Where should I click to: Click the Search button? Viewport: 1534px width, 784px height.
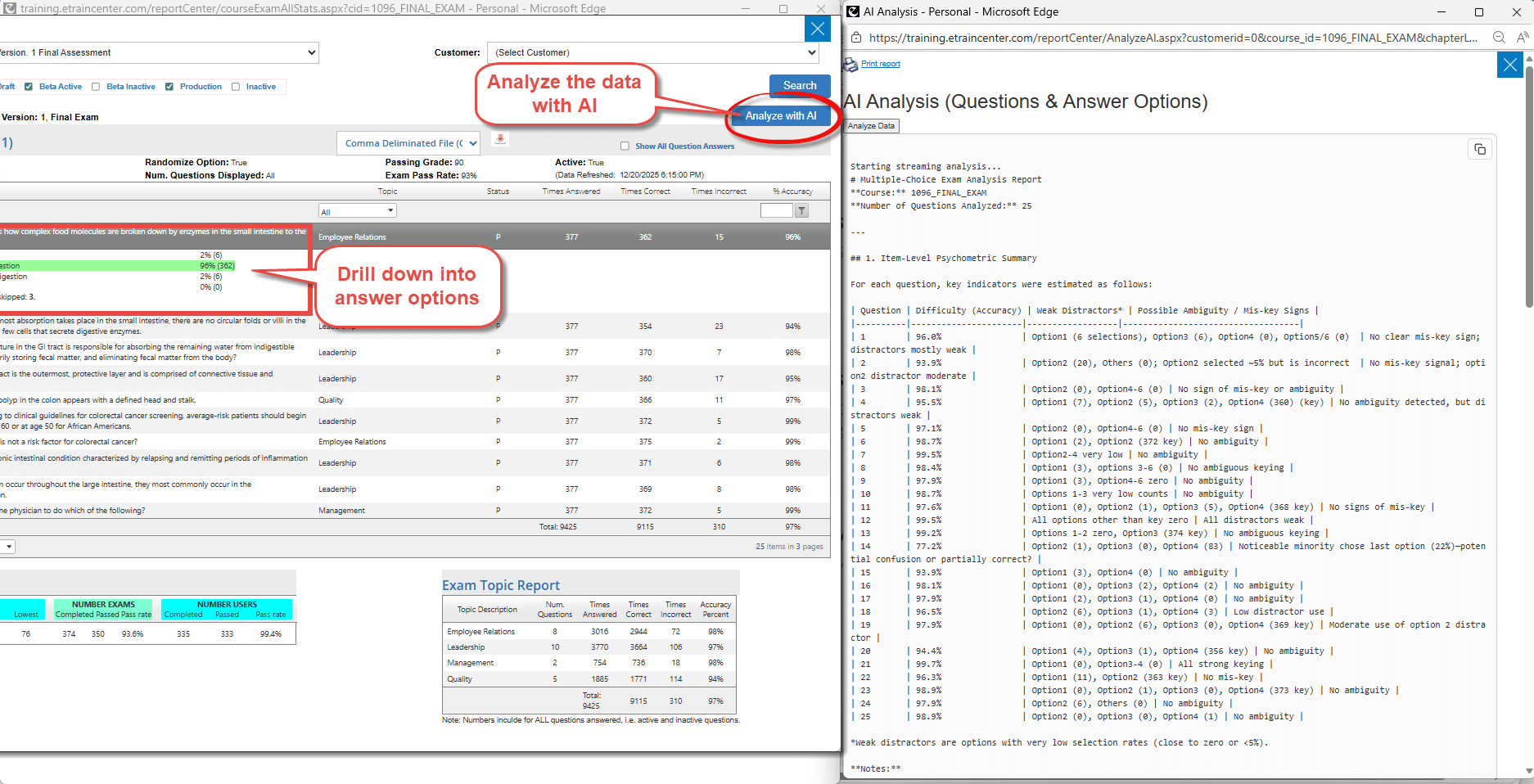click(799, 85)
